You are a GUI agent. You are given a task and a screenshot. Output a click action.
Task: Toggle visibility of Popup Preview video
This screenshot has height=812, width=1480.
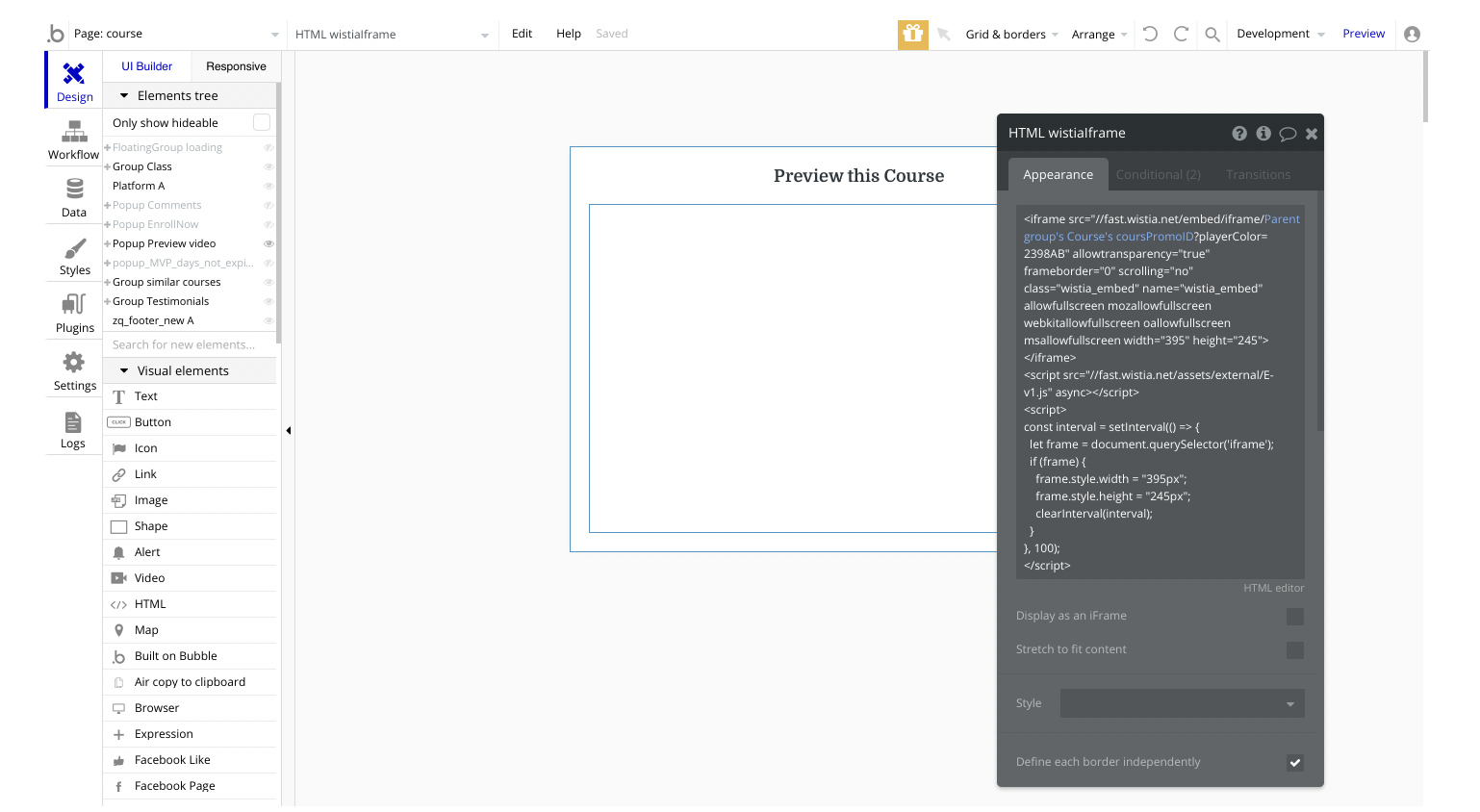(x=268, y=243)
